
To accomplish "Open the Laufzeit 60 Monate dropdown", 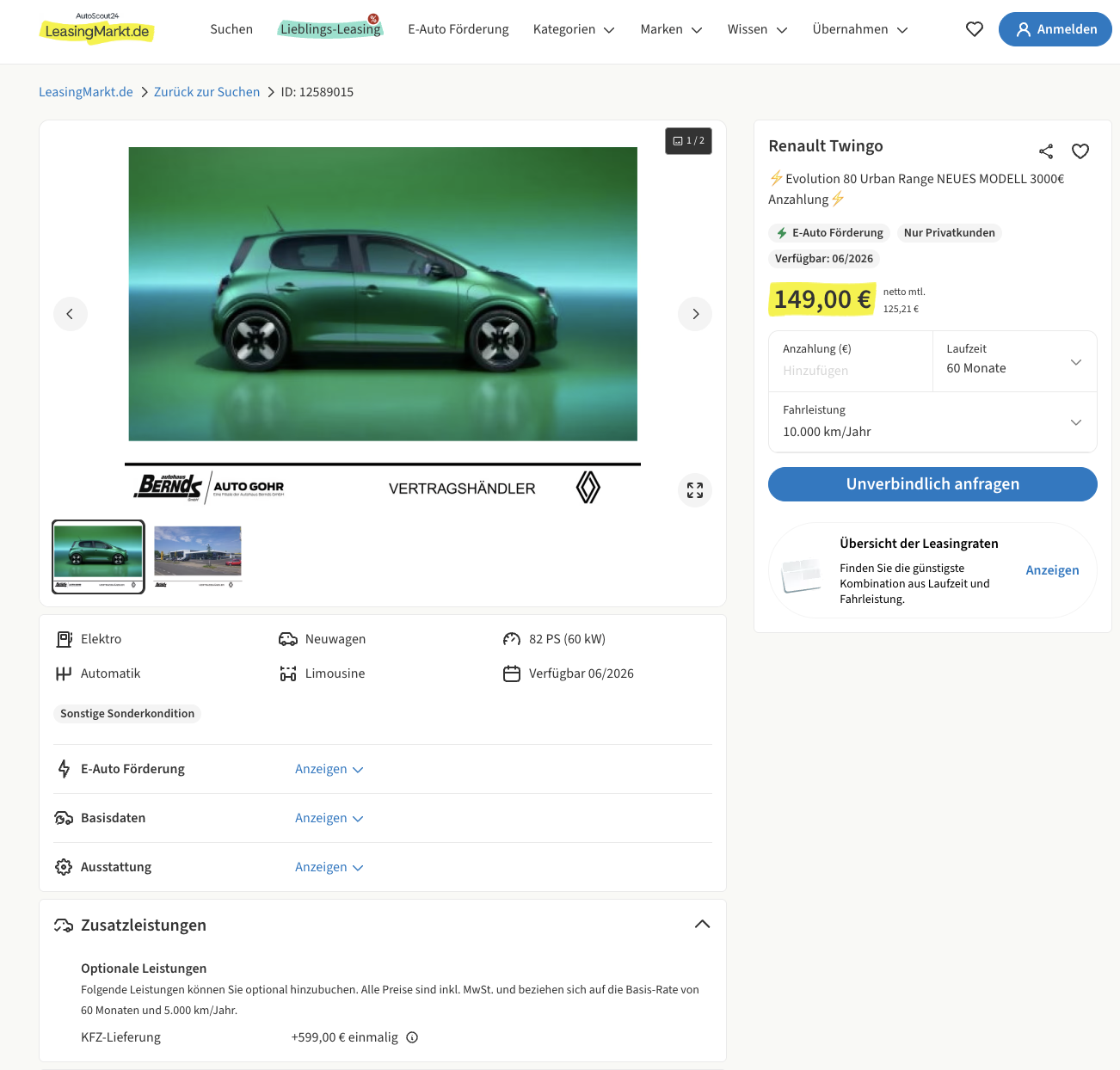I will point(1013,362).
